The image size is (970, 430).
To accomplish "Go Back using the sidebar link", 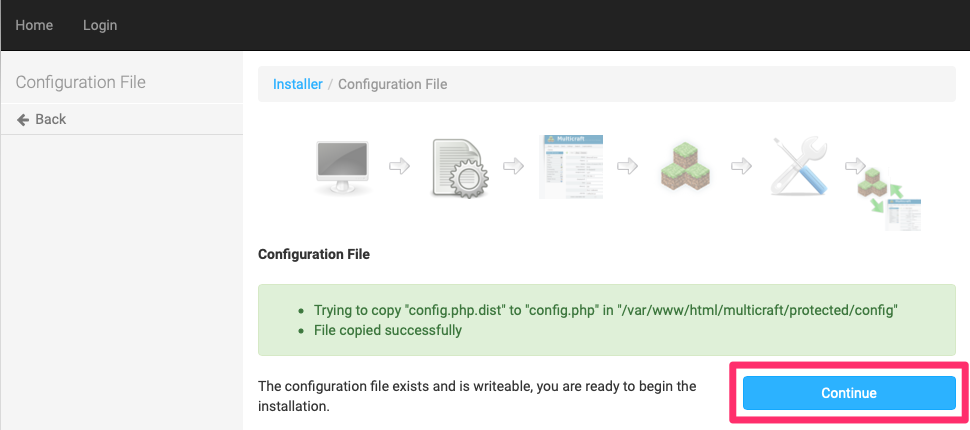I will click(50, 119).
